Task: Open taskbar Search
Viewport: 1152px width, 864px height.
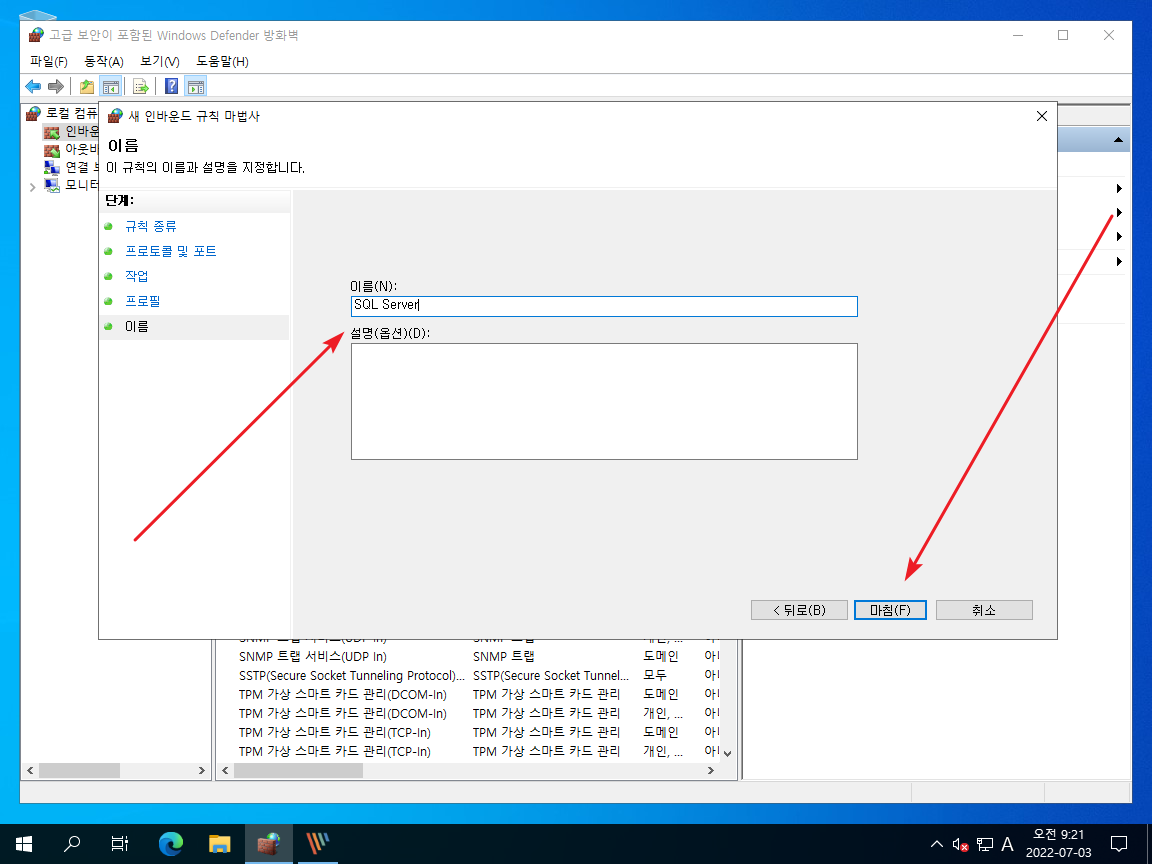Action: (x=71, y=843)
